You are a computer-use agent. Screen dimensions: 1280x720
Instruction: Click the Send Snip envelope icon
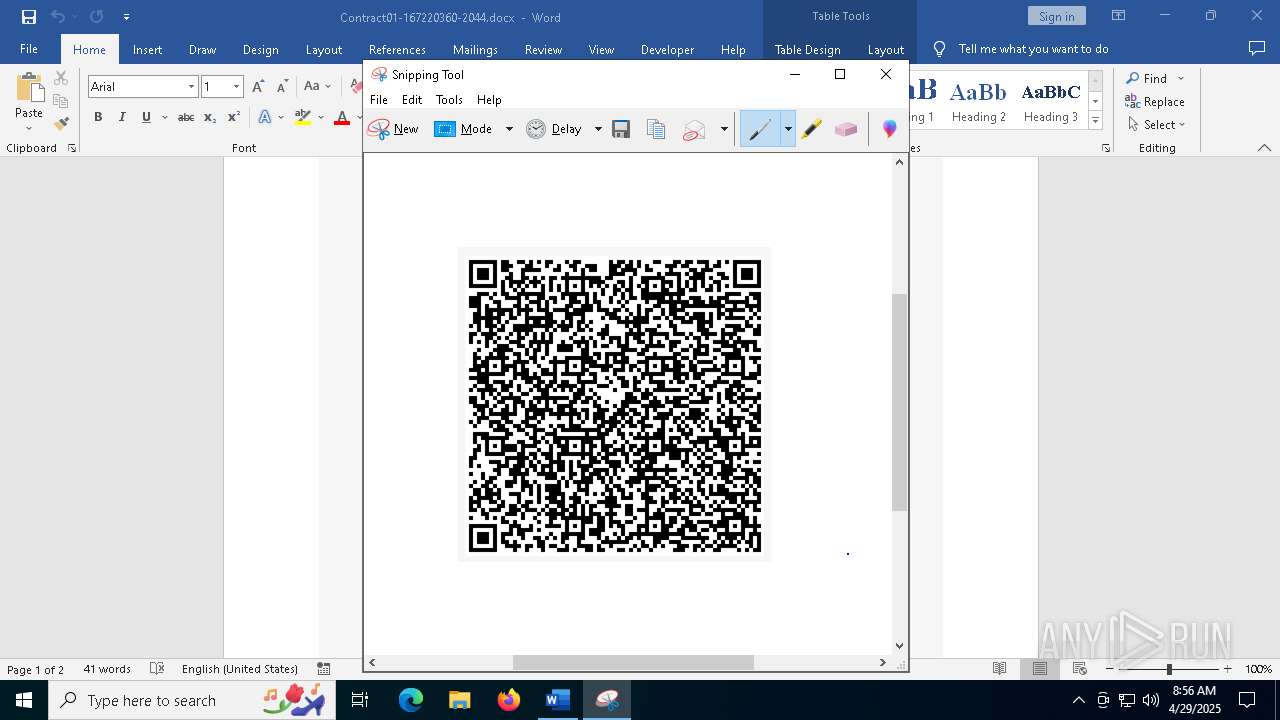click(694, 130)
